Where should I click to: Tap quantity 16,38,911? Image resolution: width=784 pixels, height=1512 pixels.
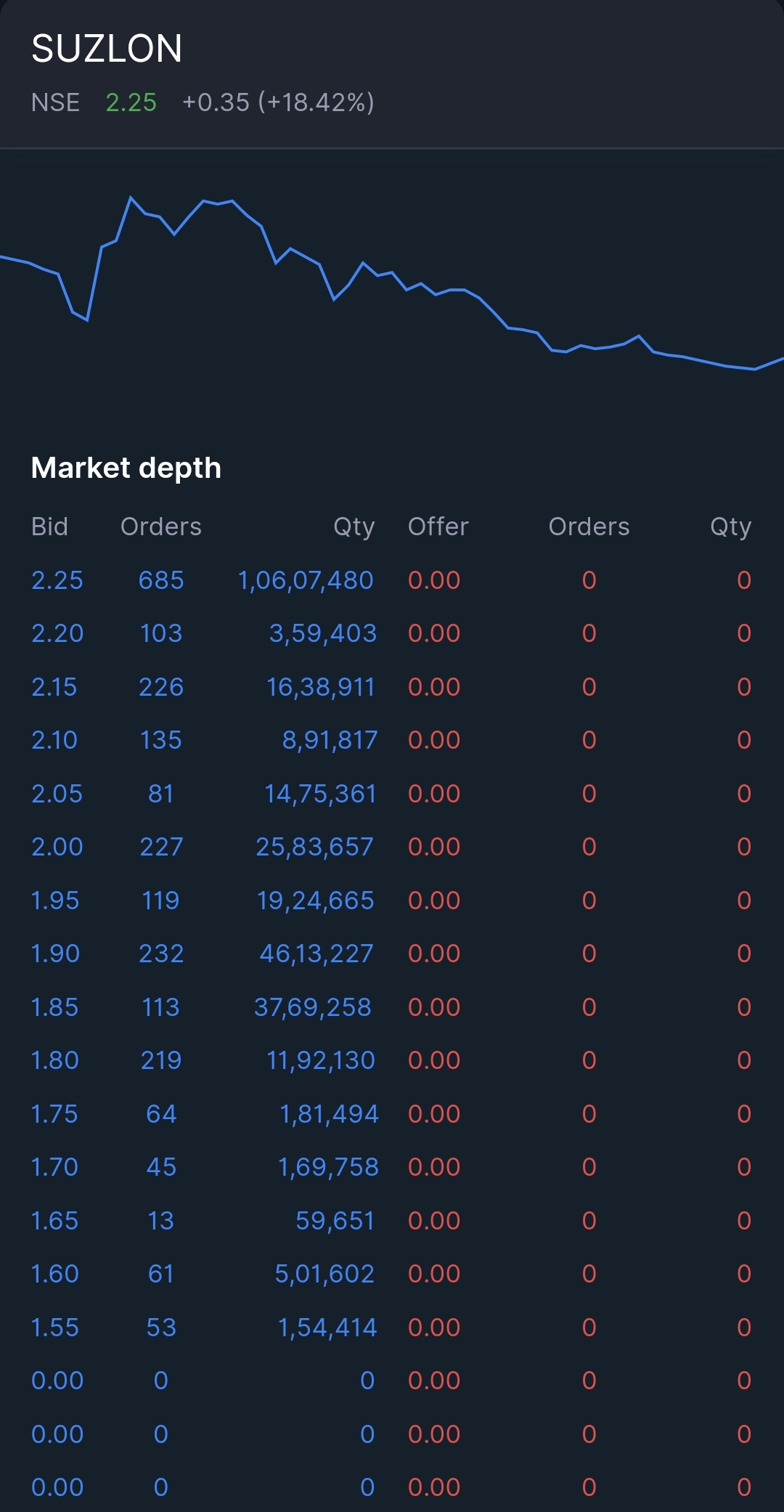pos(321,687)
